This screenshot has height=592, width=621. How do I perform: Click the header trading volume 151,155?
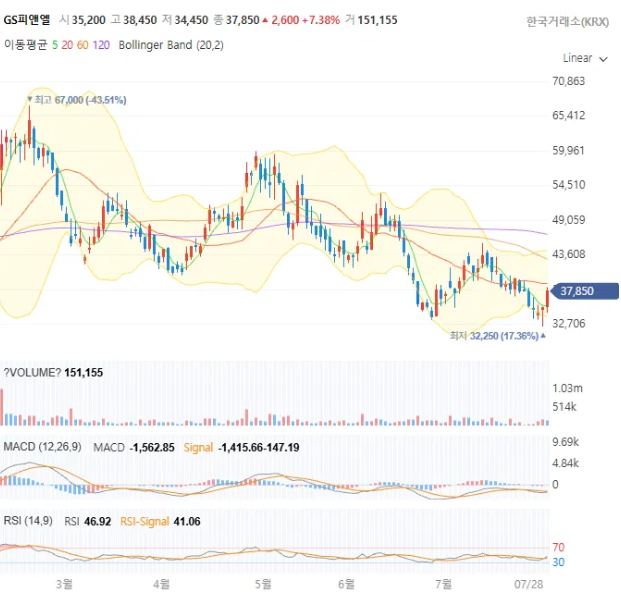[377, 20]
